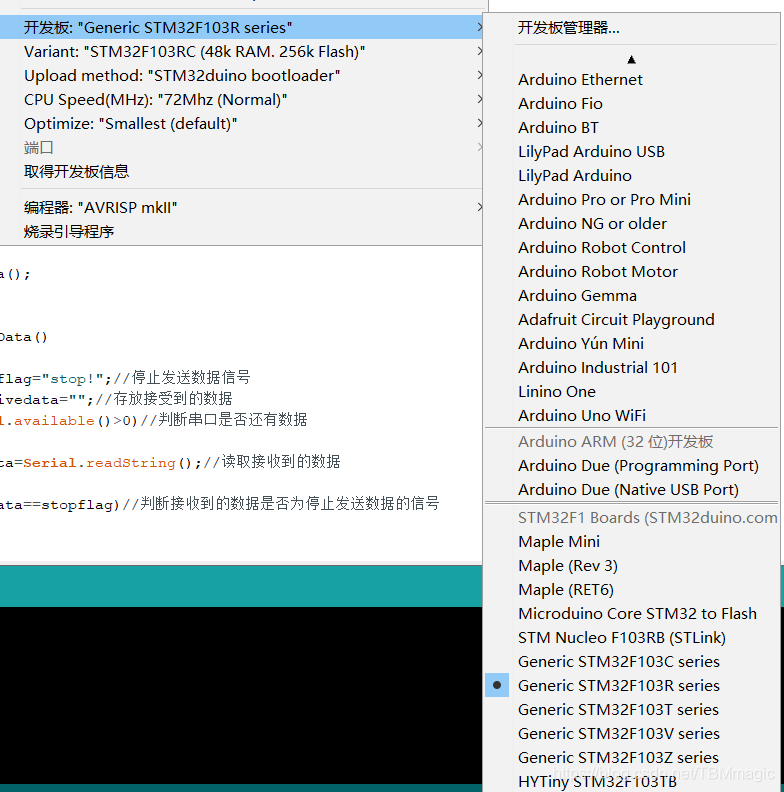The width and height of the screenshot is (784, 792).
Task: Click the ==stopflag comparison code line
Action: (220, 504)
